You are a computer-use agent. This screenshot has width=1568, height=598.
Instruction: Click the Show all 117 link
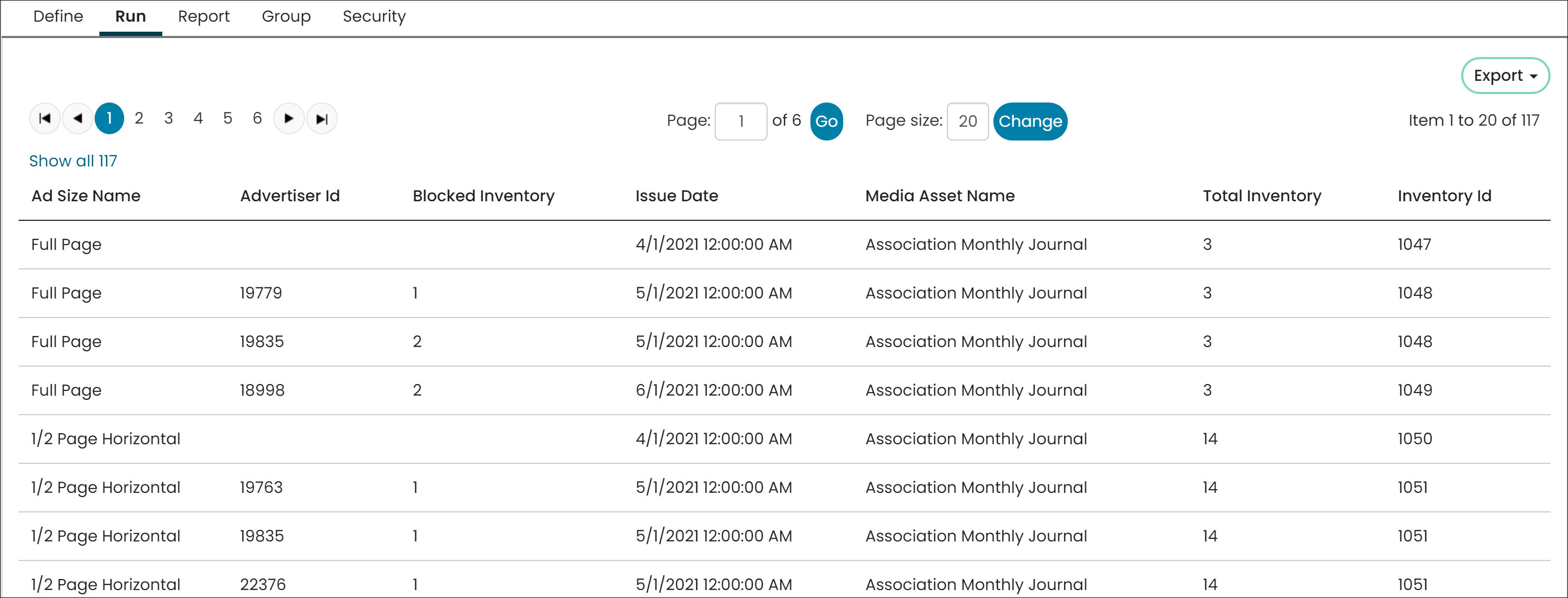73,161
